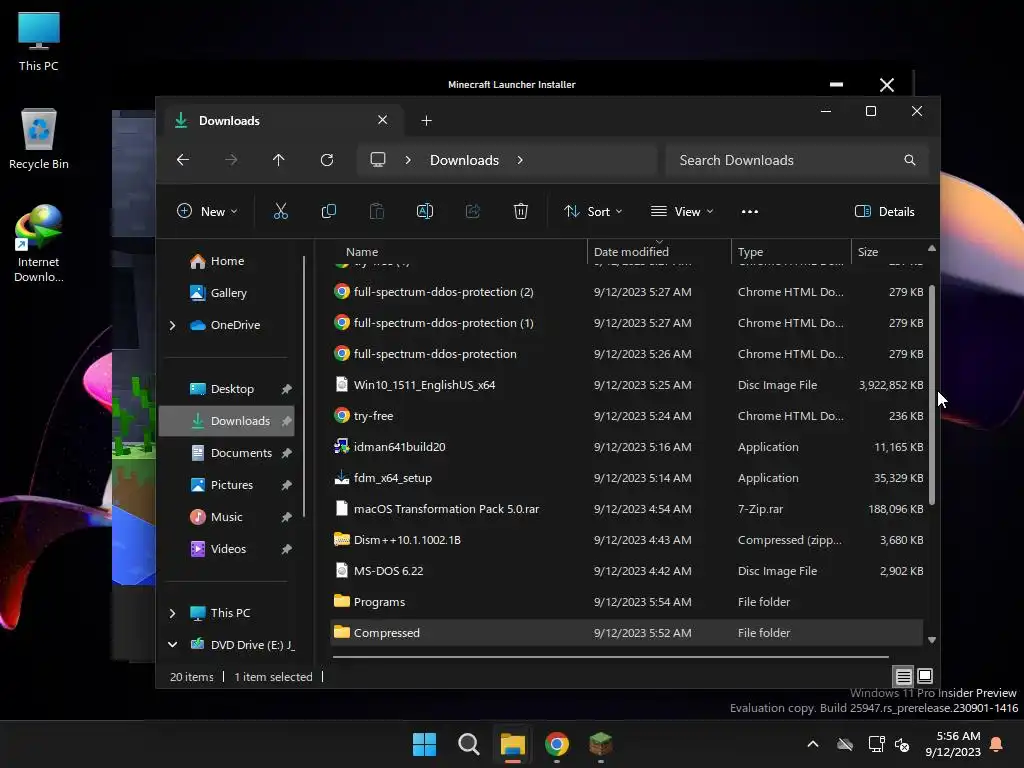Open Windows Start menu
The height and width of the screenshot is (768, 1024).
(x=424, y=744)
